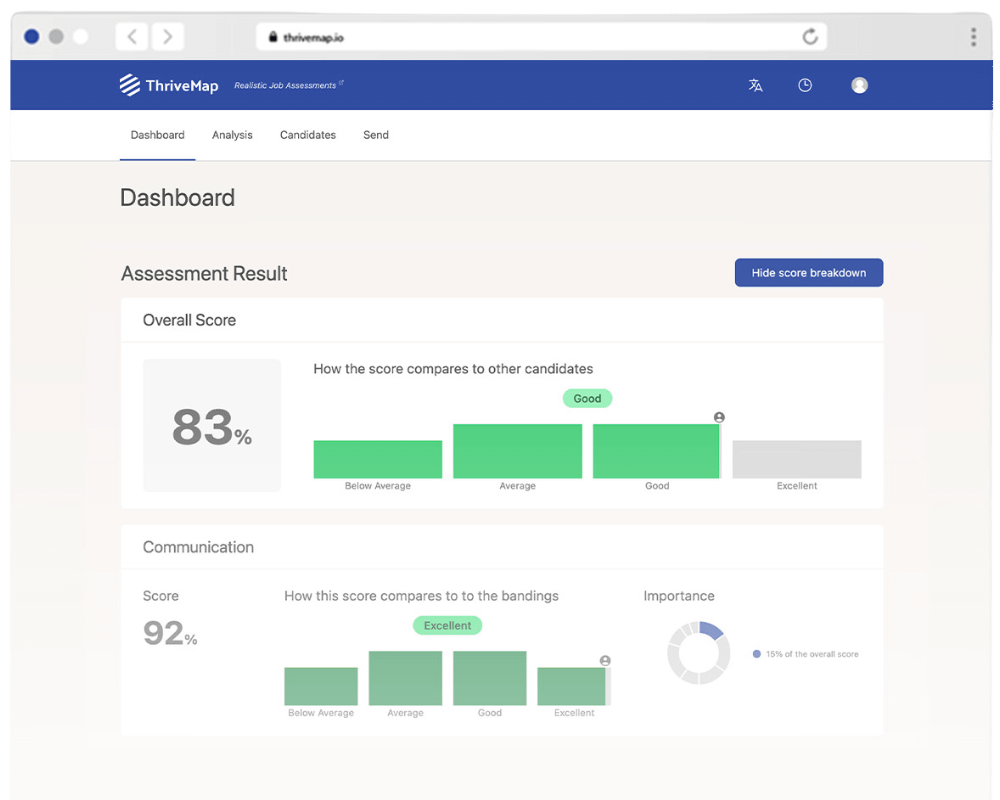Click the 83% overall score box
This screenshot has height=800, width=1000.
coord(212,426)
